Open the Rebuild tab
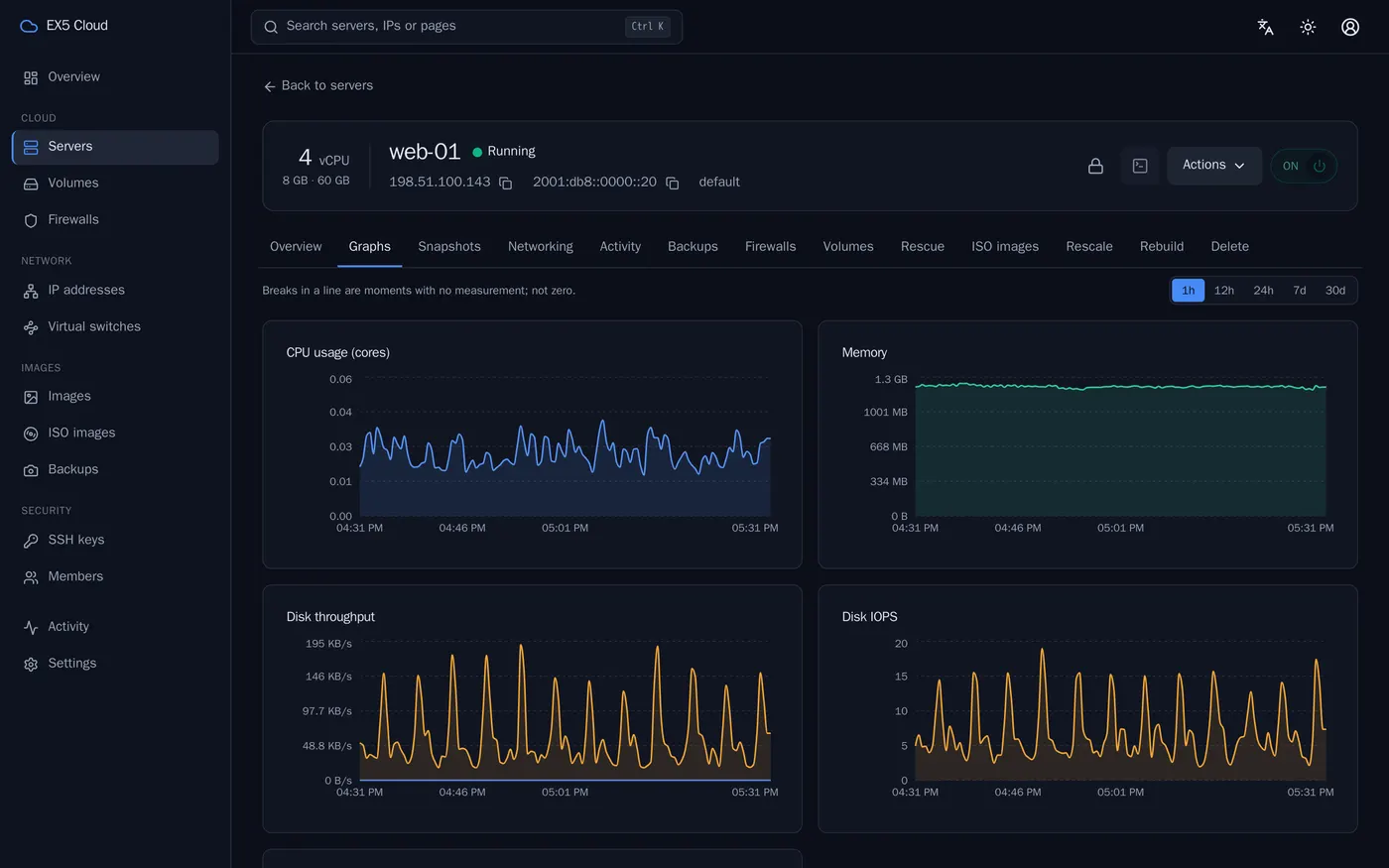This screenshot has width=1389, height=868. pyautogui.click(x=1162, y=247)
